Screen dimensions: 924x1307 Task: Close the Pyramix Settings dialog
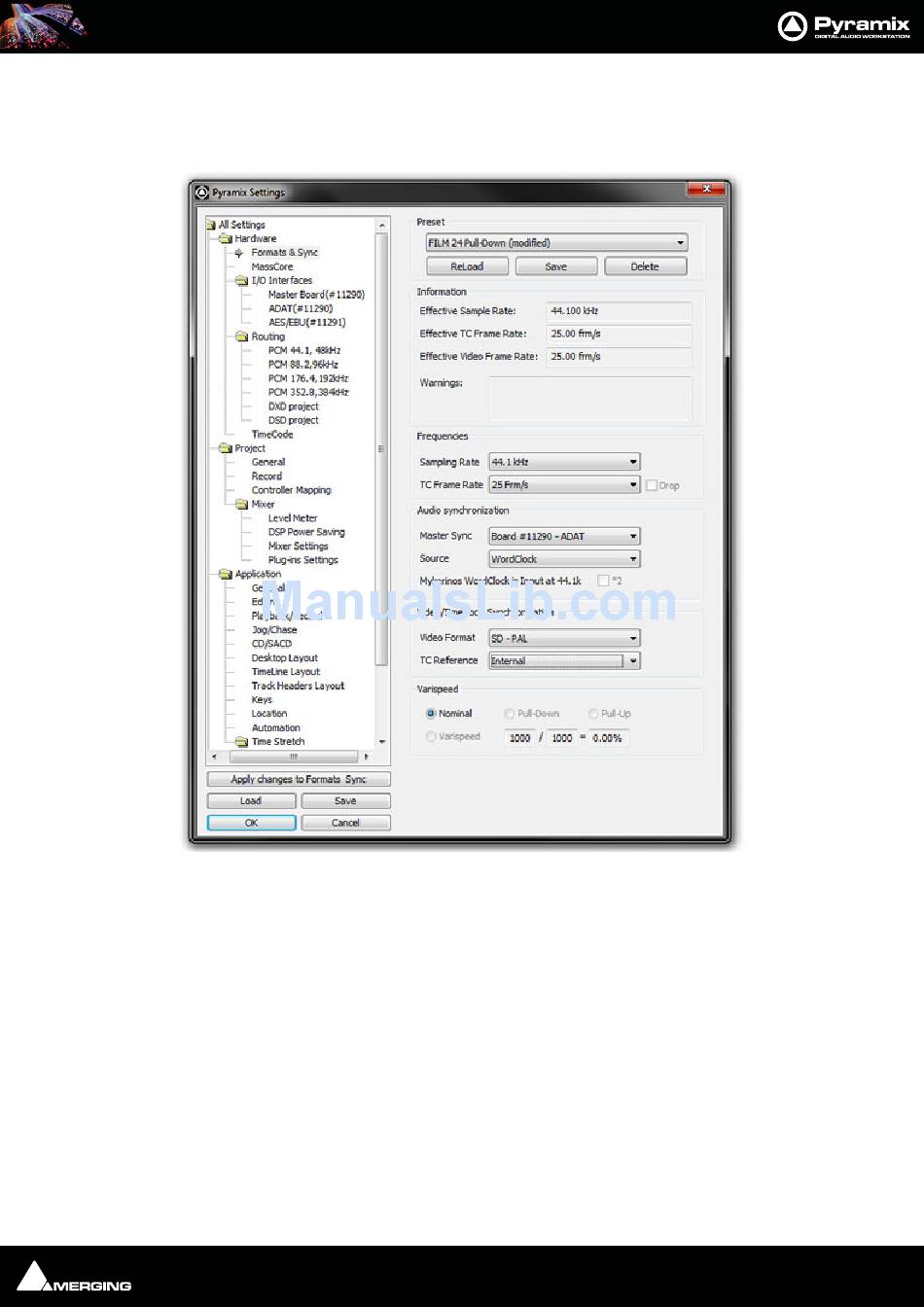coord(707,189)
